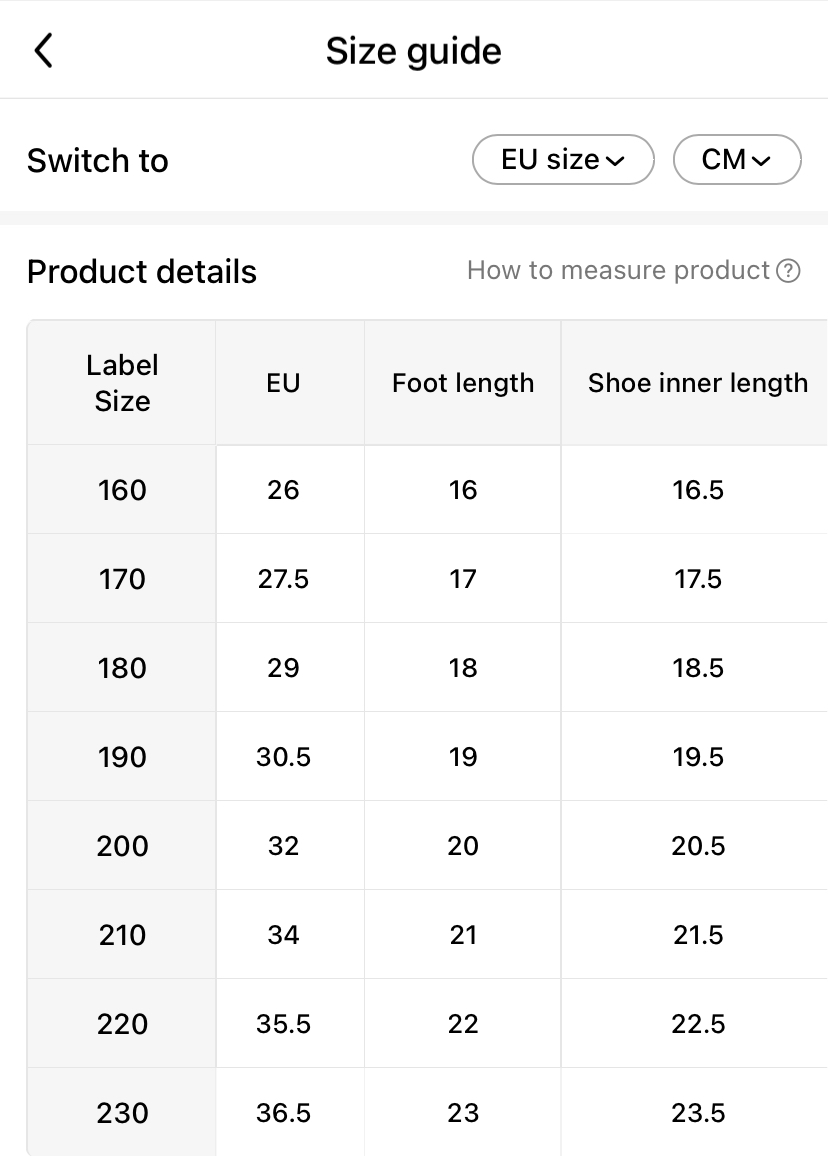This screenshot has height=1156, width=828.
Task: Select label size 200 row
Action: (122, 846)
